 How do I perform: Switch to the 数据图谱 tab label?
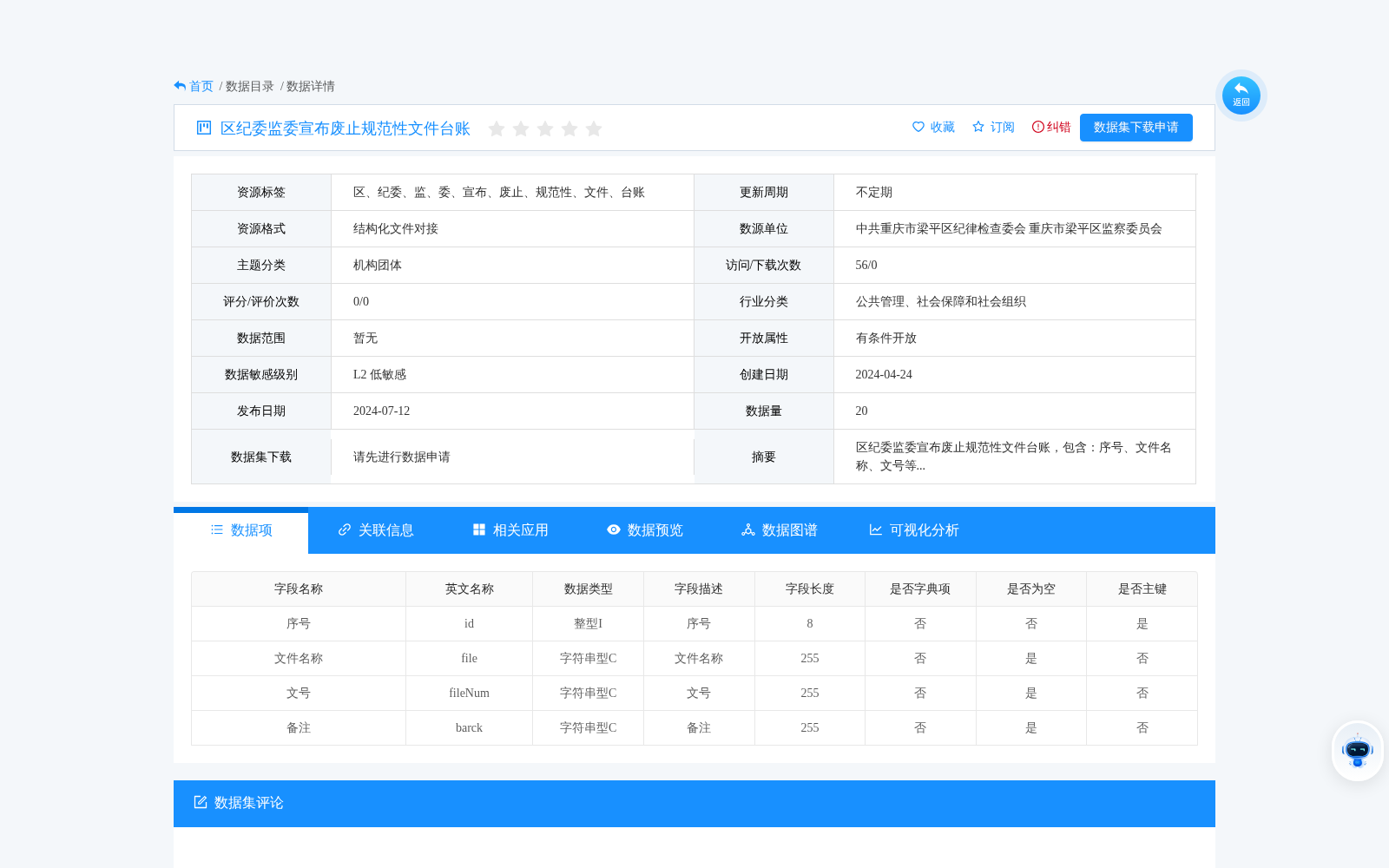pos(790,530)
